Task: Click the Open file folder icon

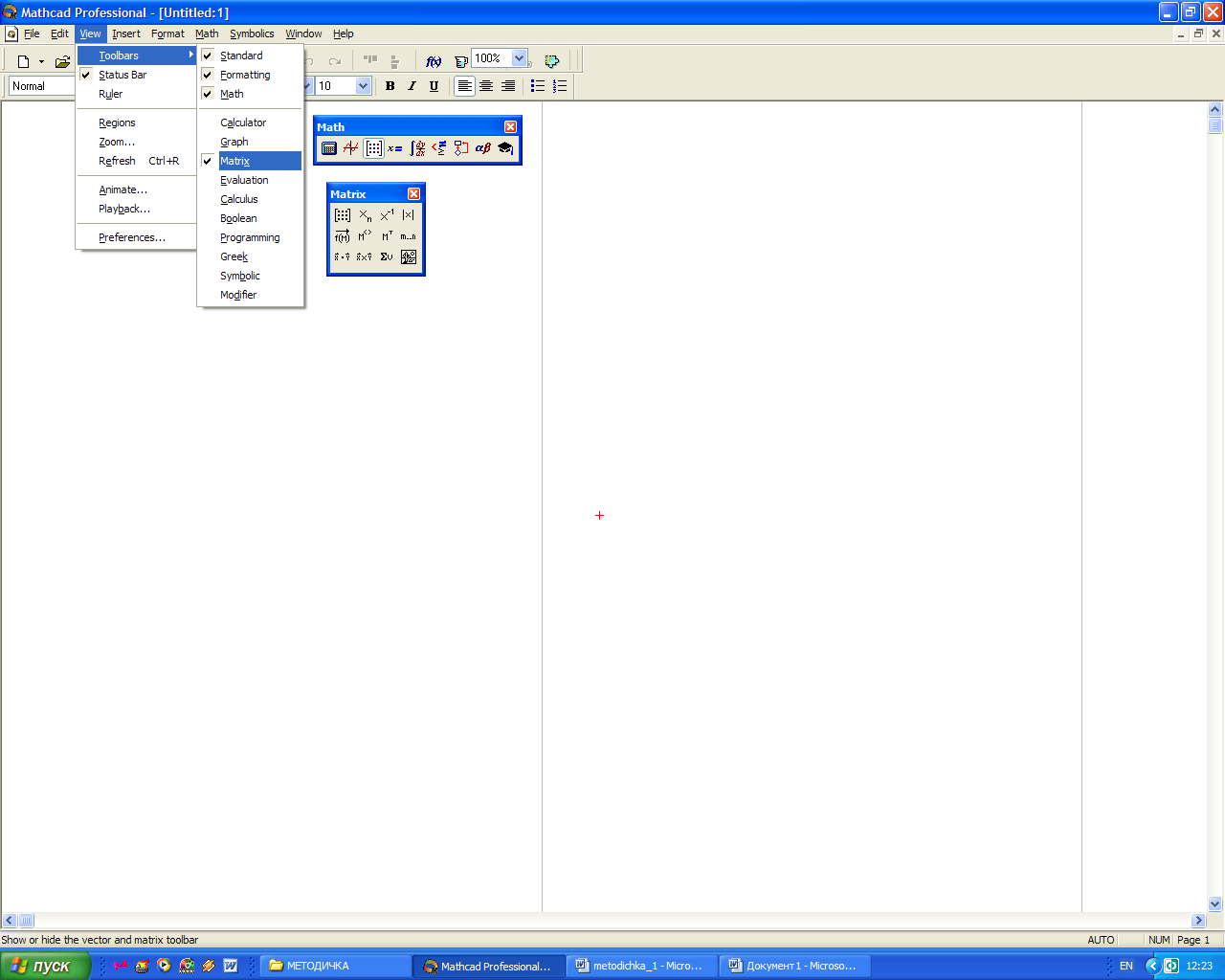Action: pyautogui.click(x=62, y=61)
